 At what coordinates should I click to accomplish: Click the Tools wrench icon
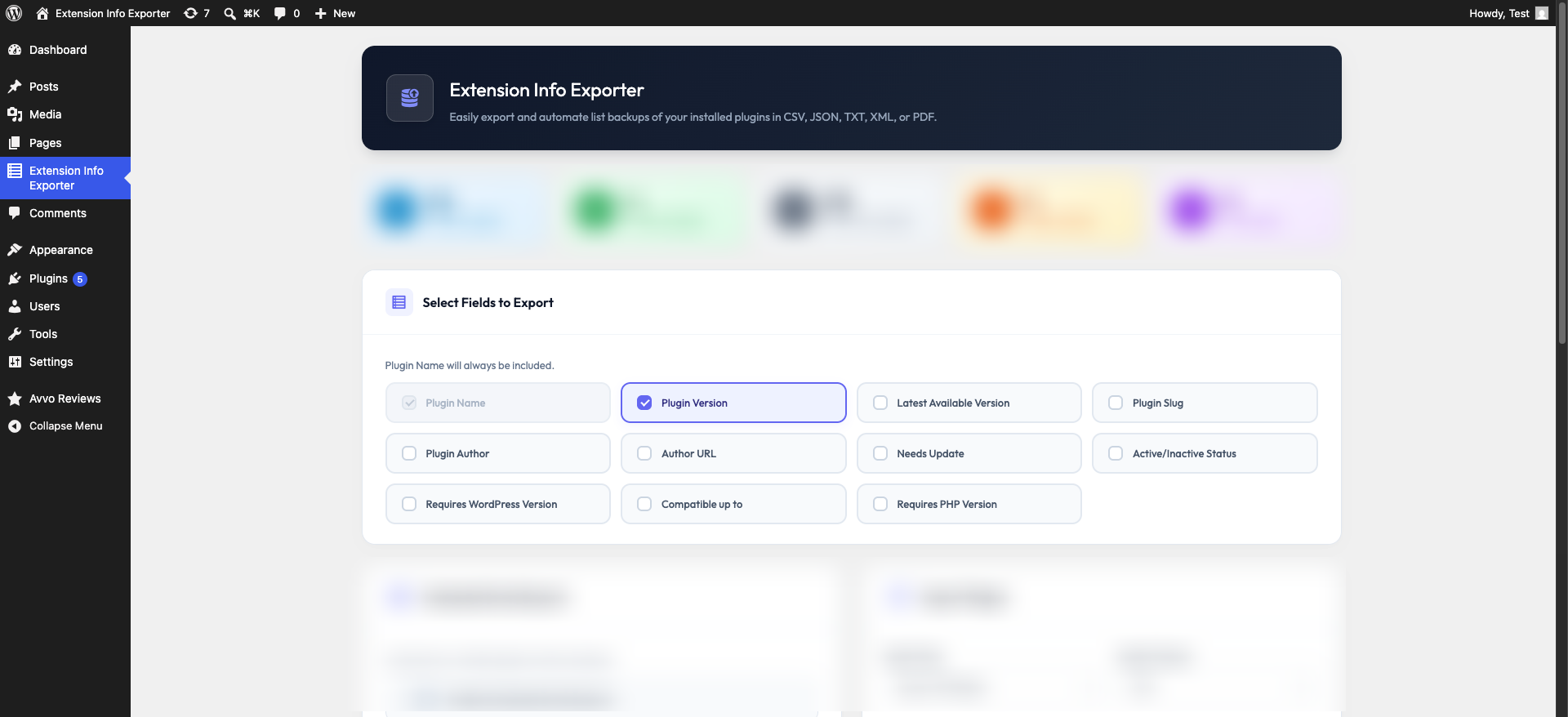(x=15, y=334)
